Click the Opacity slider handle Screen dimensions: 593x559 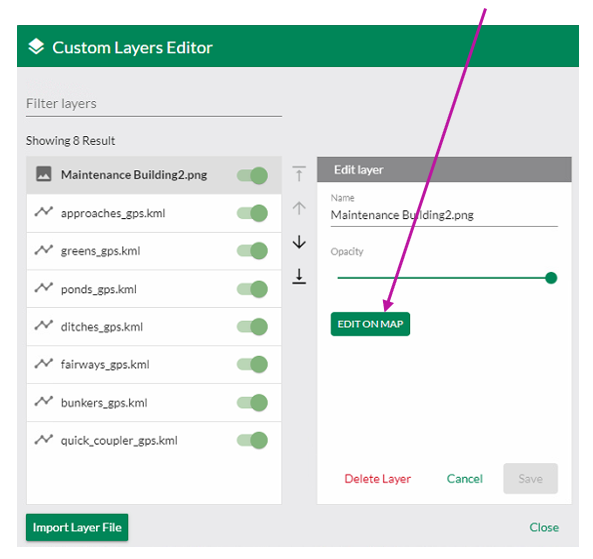[551, 278]
